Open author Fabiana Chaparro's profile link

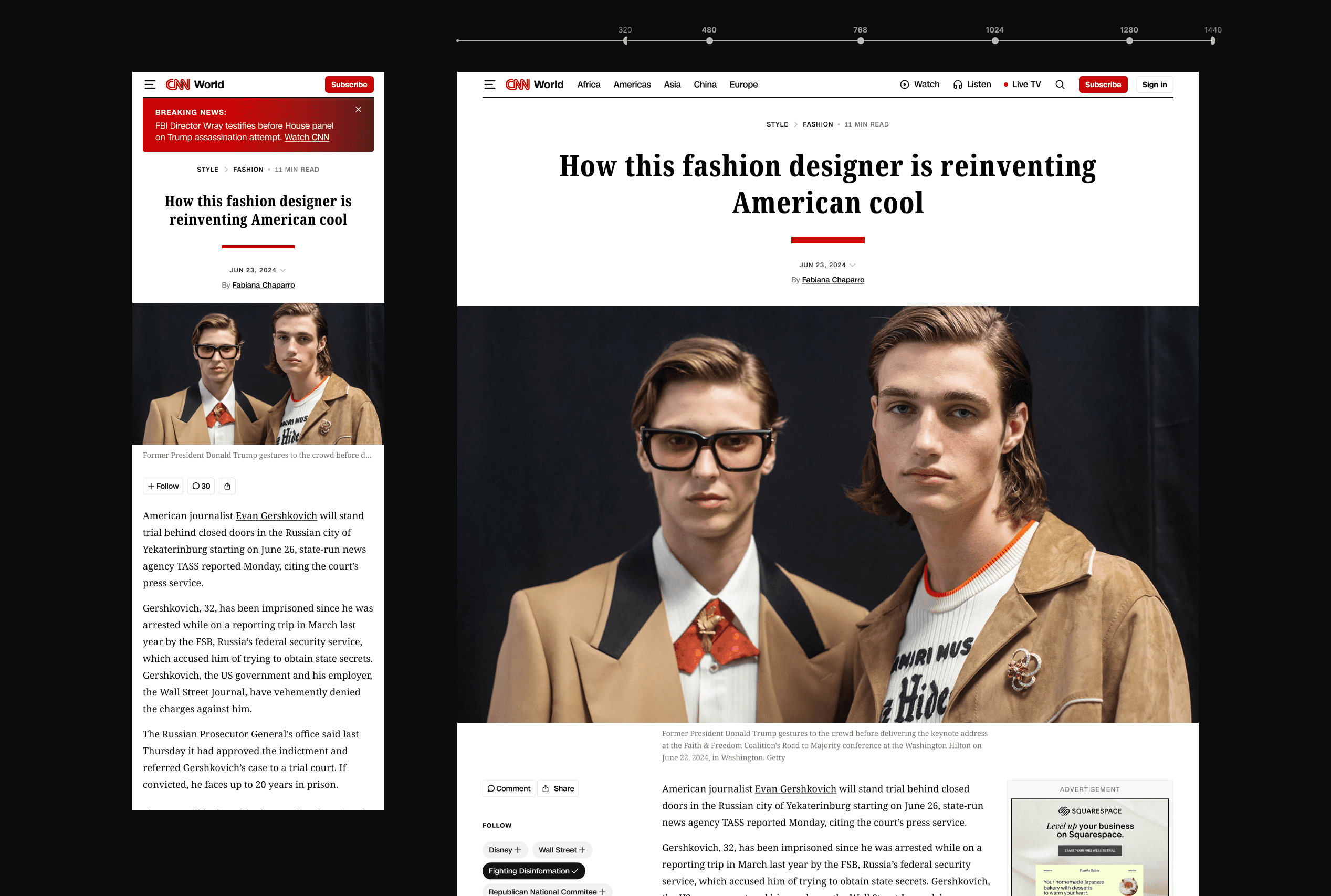coord(833,279)
